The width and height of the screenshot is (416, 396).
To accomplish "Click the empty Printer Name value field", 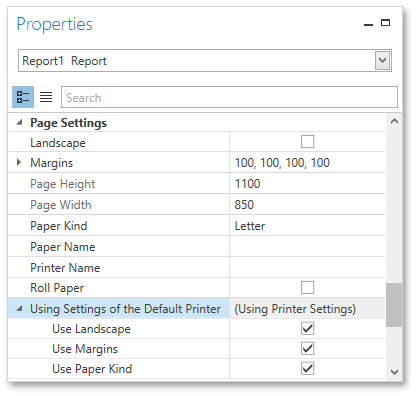I will (x=307, y=268).
